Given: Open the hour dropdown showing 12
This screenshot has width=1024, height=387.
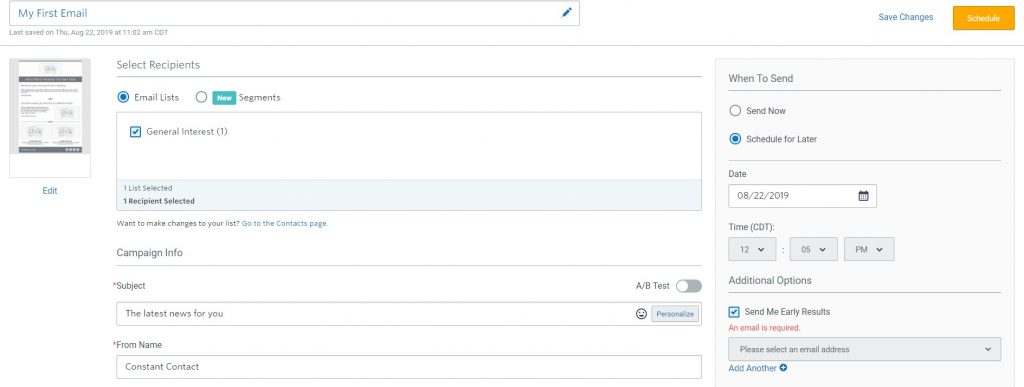Looking at the screenshot, I should tap(752, 249).
